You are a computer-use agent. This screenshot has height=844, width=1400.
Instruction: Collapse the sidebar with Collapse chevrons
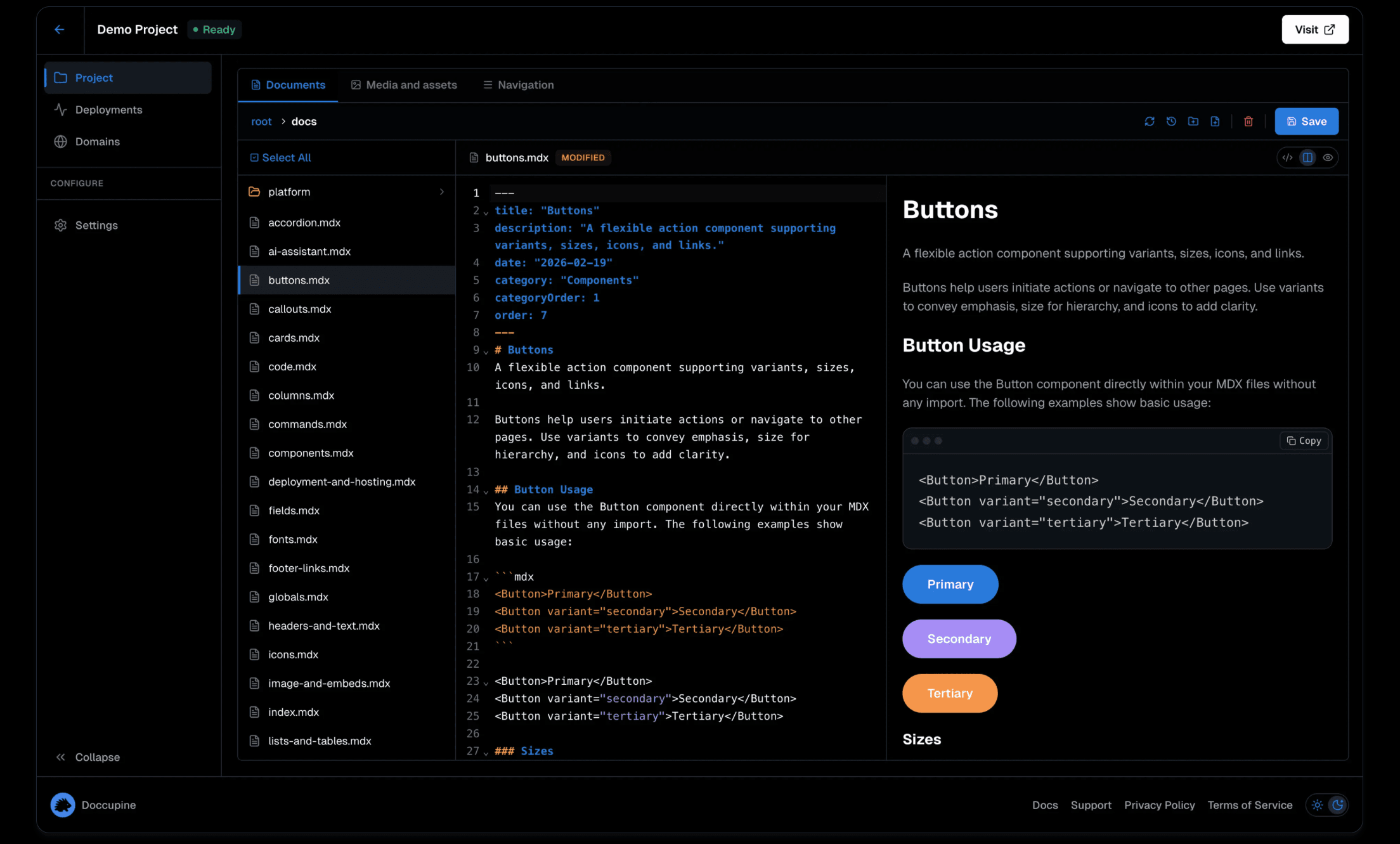pos(61,757)
